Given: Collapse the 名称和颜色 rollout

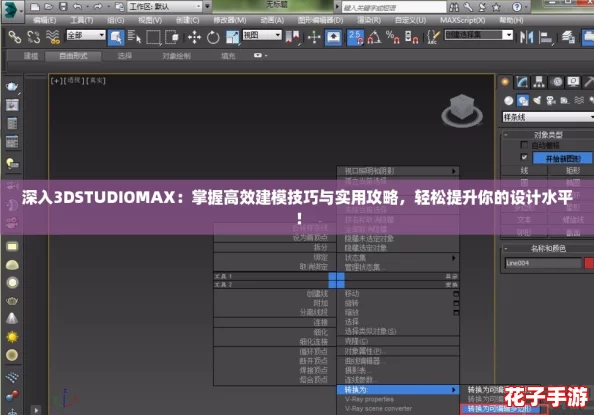Looking at the screenshot, I should pyautogui.click(x=548, y=249).
